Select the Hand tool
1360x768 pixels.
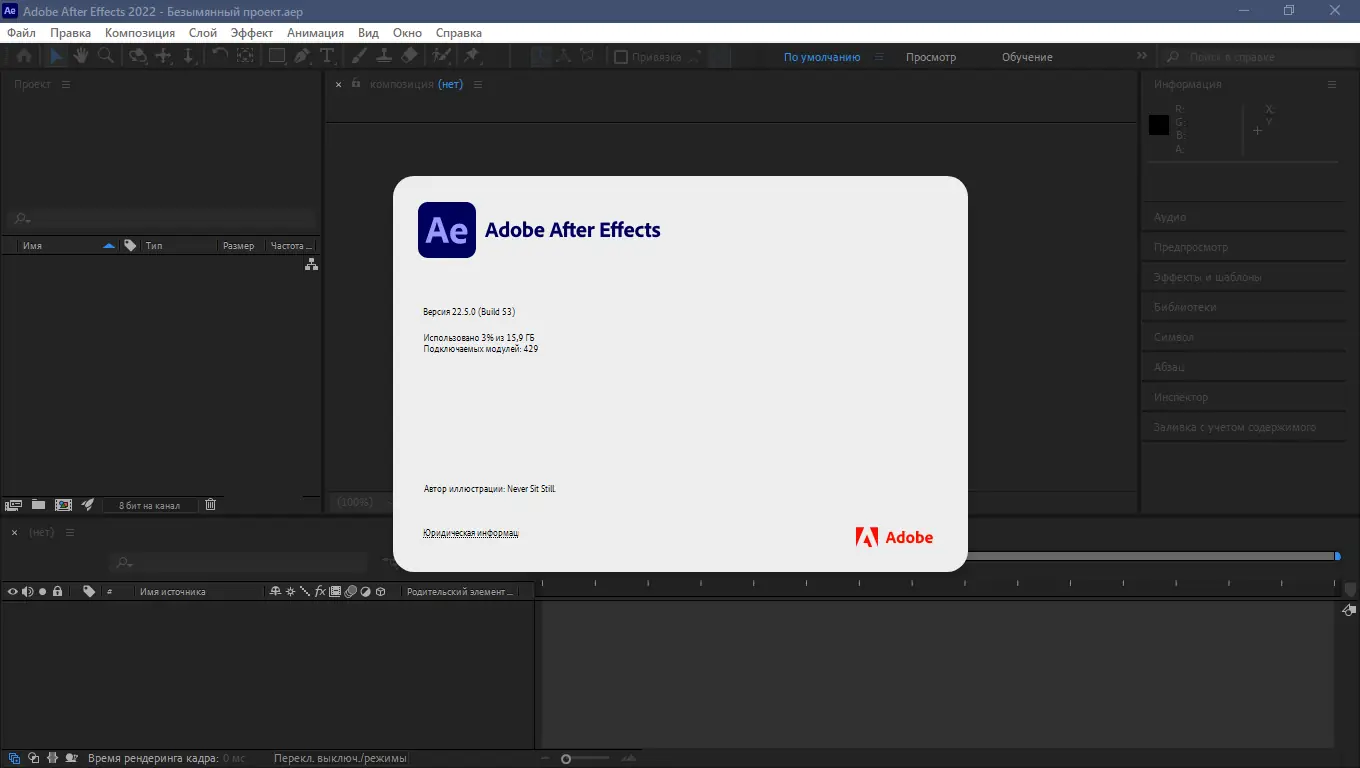click(x=81, y=56)
